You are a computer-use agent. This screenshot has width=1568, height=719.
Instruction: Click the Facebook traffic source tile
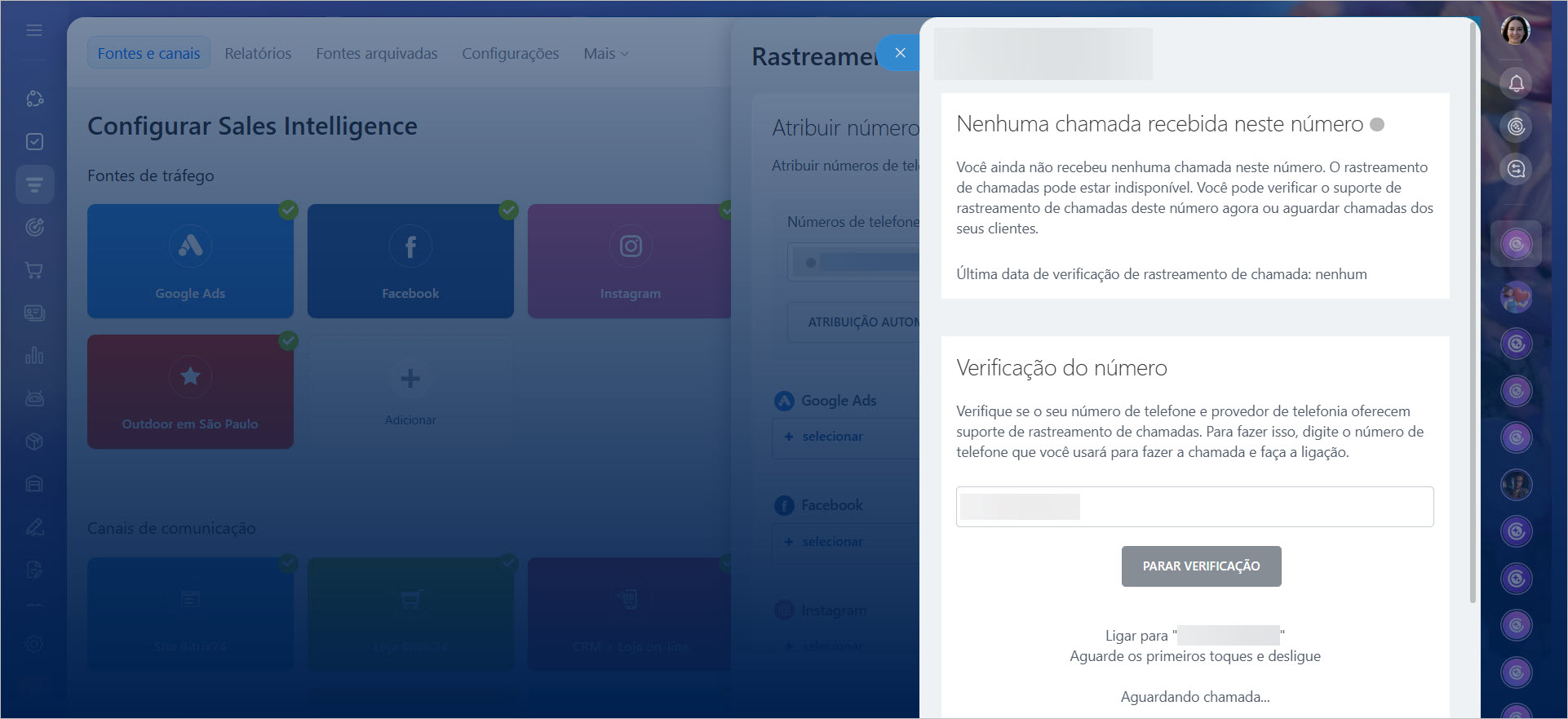410,261
